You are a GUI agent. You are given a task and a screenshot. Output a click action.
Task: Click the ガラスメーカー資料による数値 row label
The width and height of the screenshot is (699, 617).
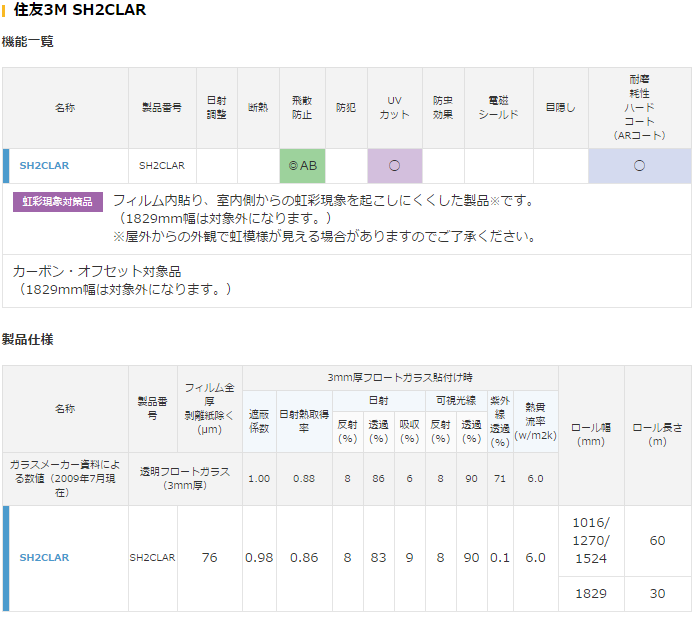pyautogui.click(x=65, y=478)
